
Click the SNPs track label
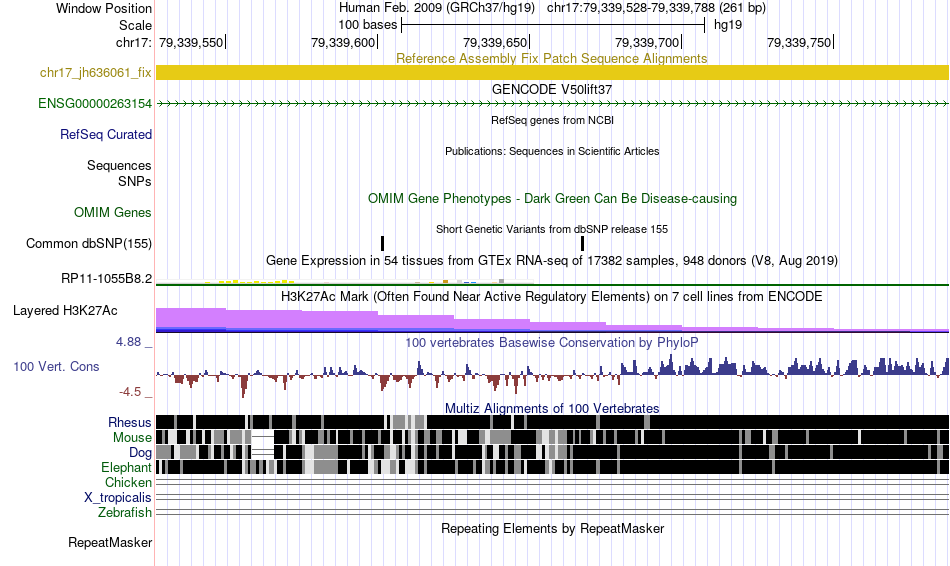135,181
